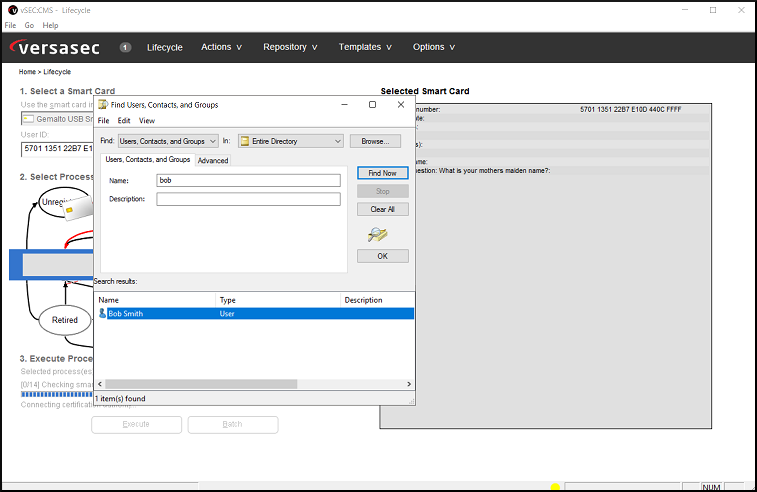Click the Bob Smith user icon
The height and width of the screenshot is (492, 757).
pos(102,313)
